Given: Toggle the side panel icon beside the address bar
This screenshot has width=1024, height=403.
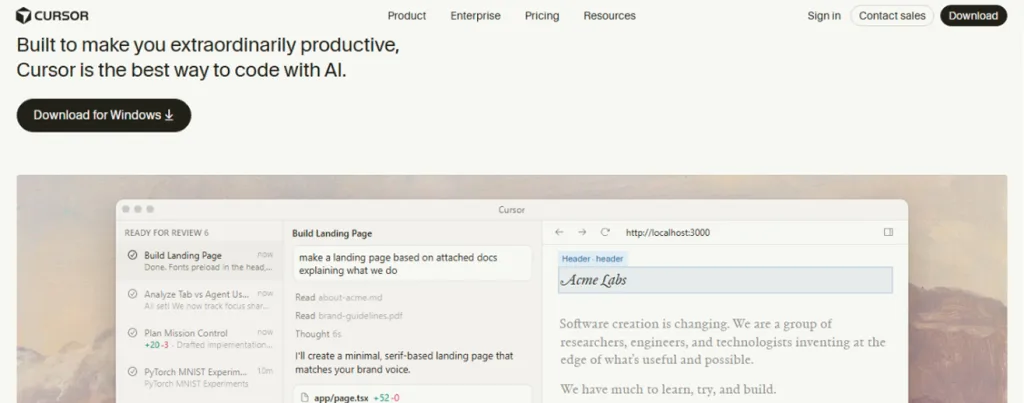Looking at the screenshot, I should 888,232.
